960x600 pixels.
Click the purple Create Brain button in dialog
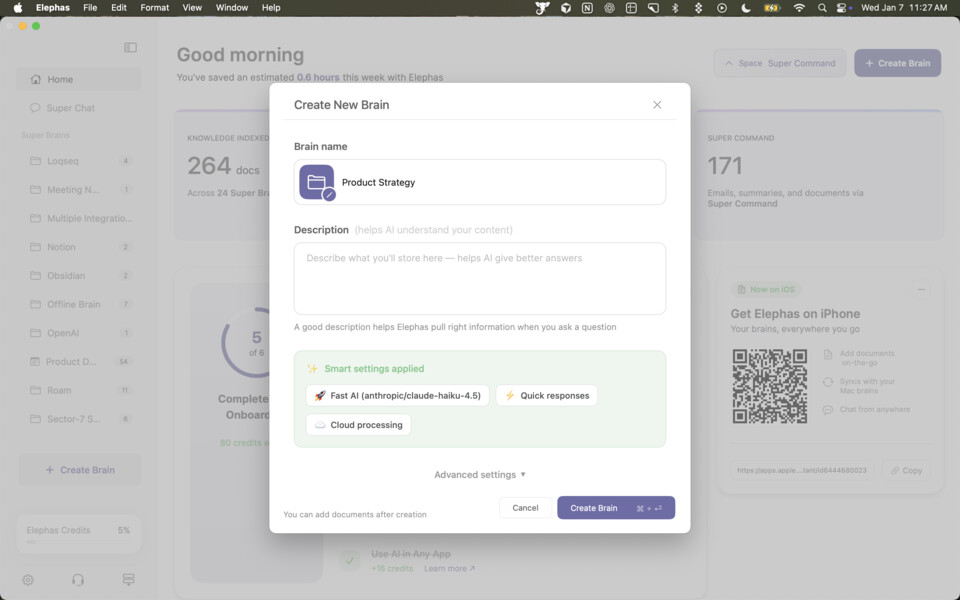coord(616,508)
